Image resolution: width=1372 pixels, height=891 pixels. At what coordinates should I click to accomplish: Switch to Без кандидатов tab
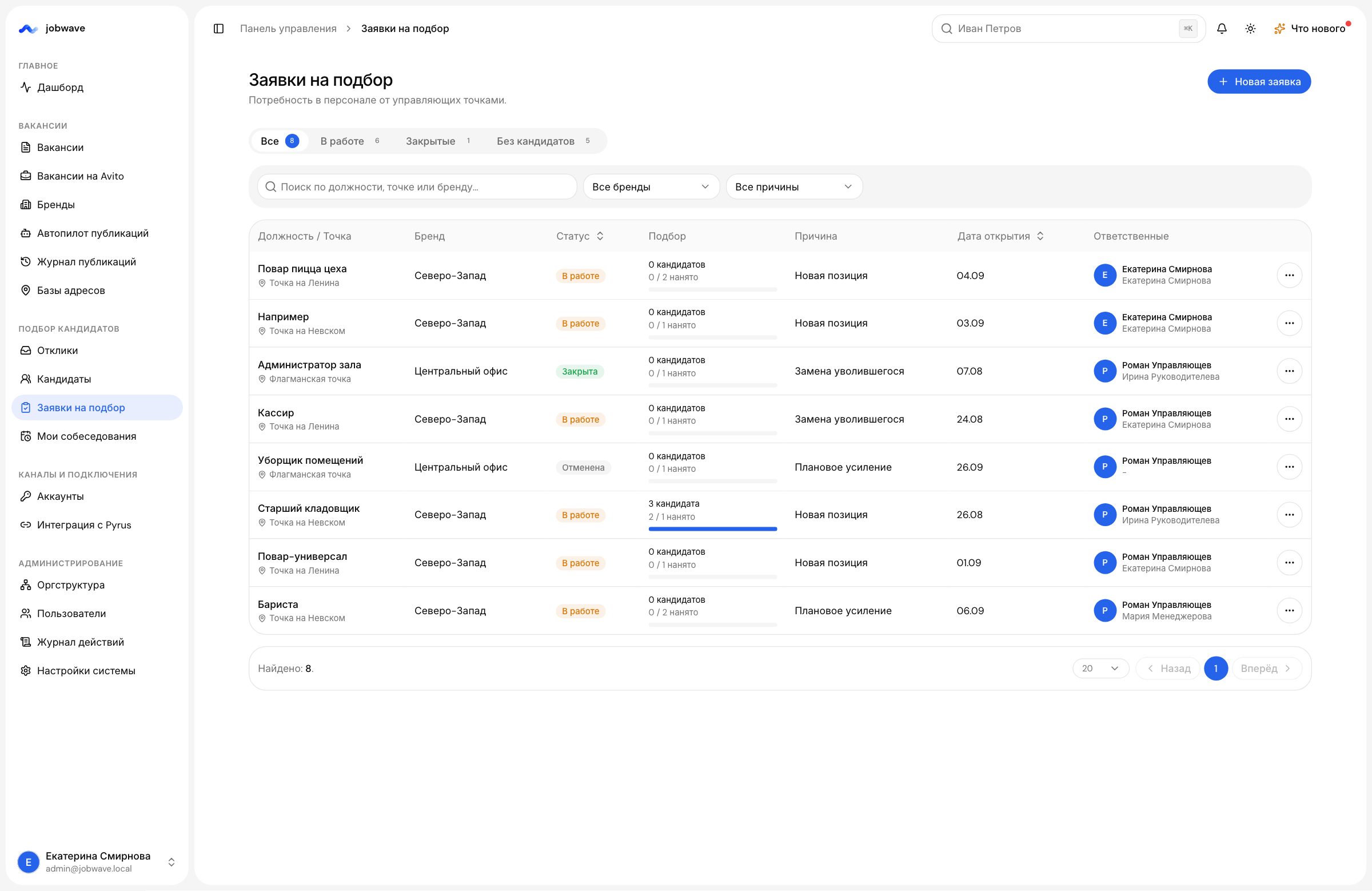coord(543,141)
